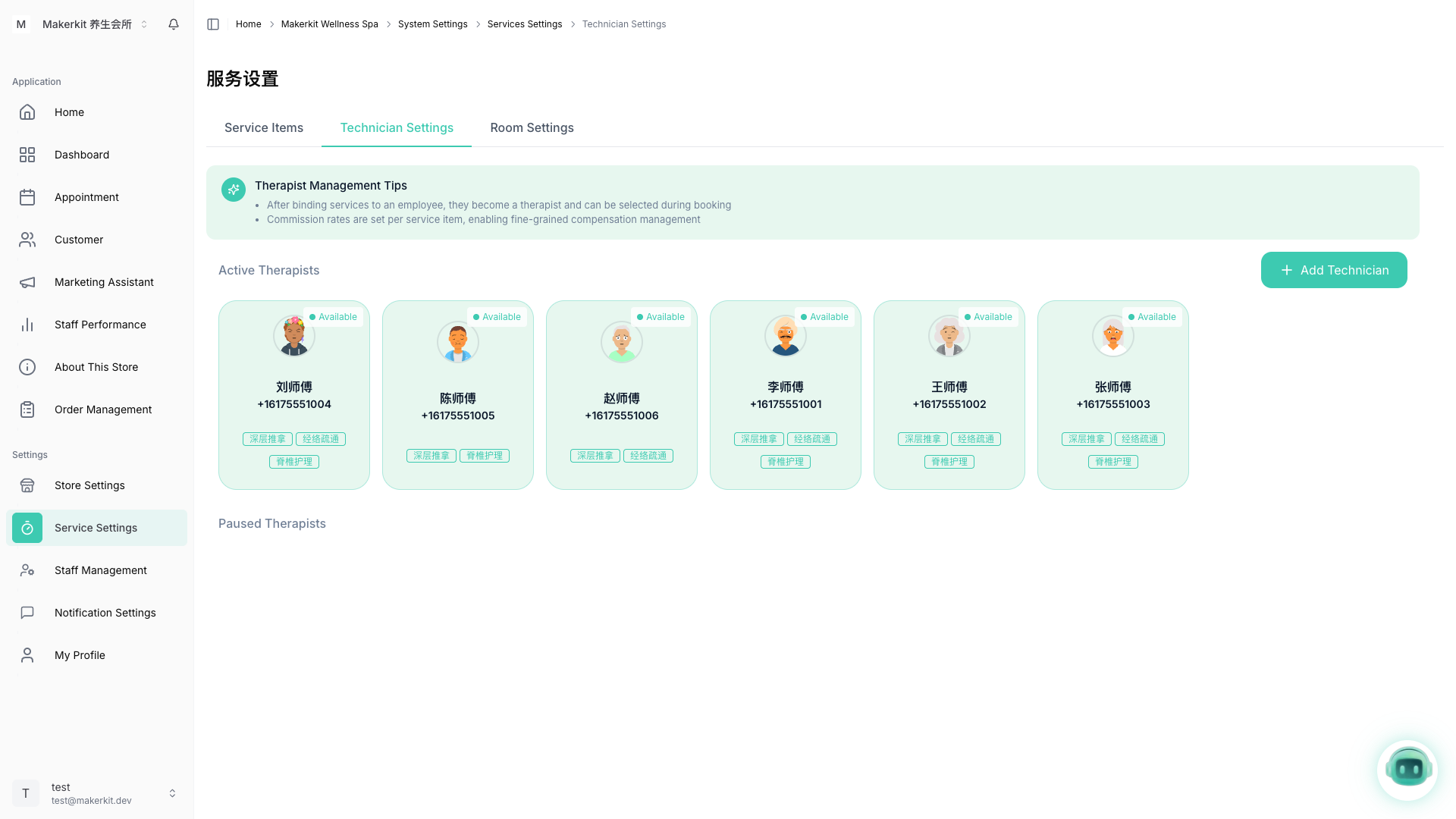Image resolution: width=1456 pixels, height=819 pixels.
Task: Go to System Settings breadcrumb link
Action: point(432,24)
